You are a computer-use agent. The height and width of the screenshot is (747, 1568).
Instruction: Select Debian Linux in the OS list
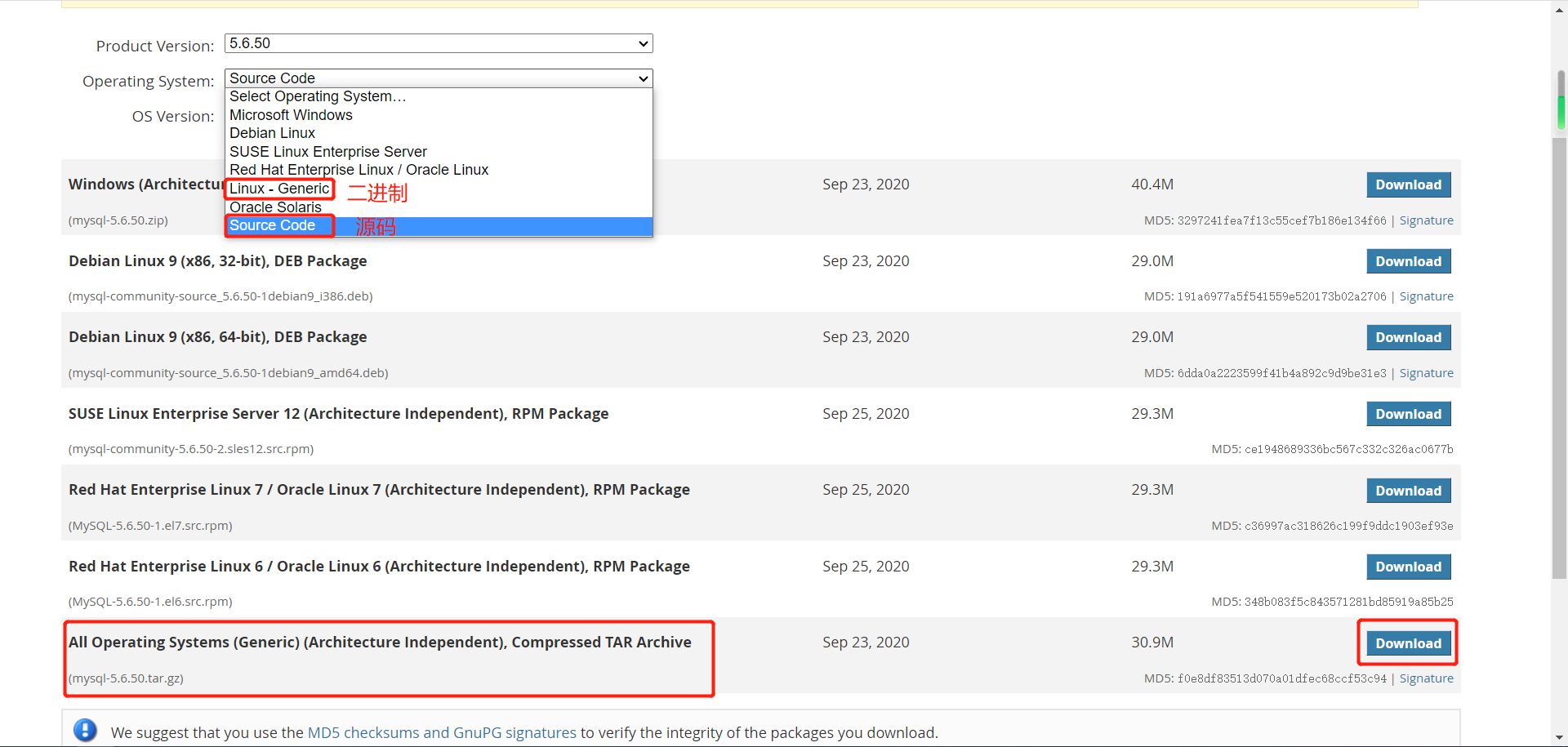pos(439,133)
